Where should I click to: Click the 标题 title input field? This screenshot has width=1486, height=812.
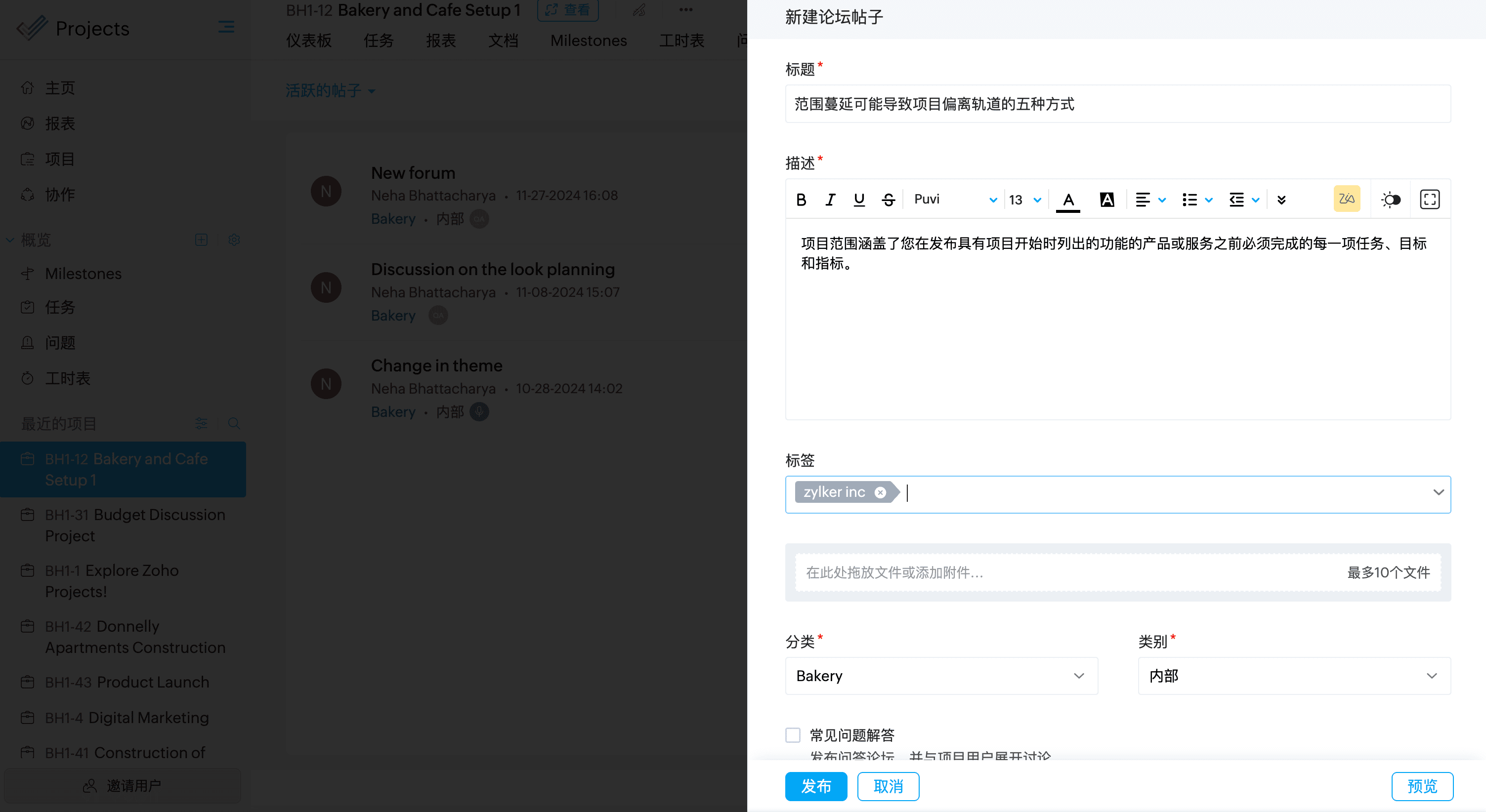(x=1117, y=104)
